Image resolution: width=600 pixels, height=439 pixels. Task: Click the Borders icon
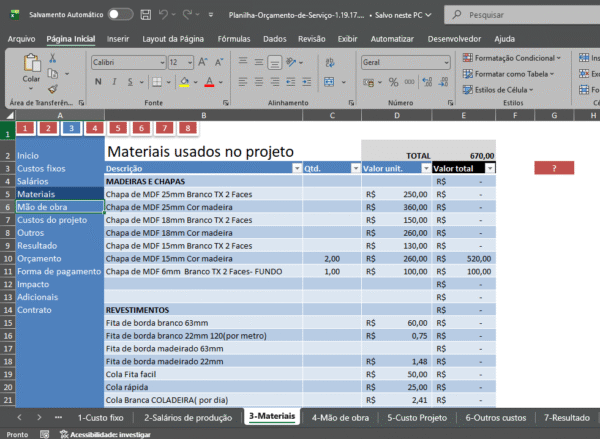click(157, 82)
